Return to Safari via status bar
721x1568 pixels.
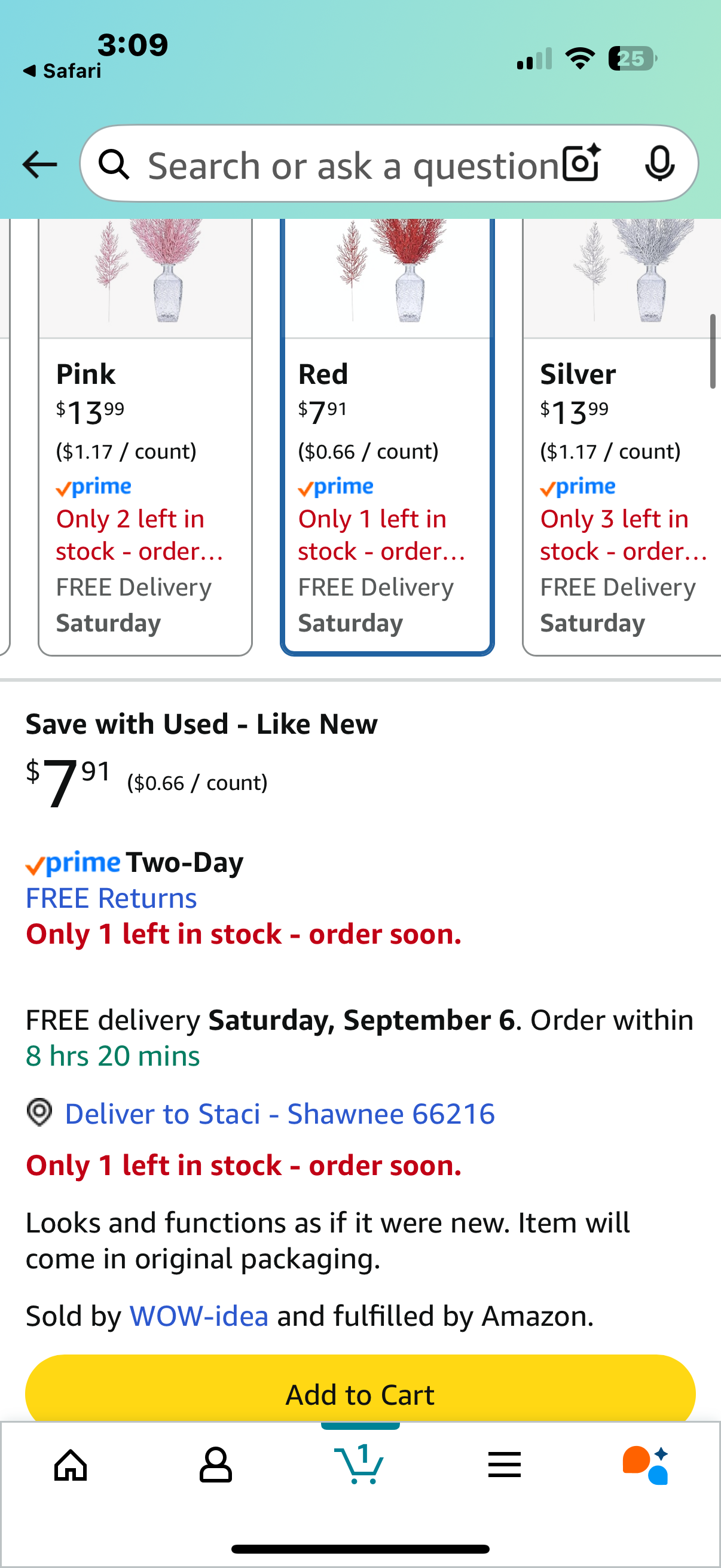(x=62, y=71)
